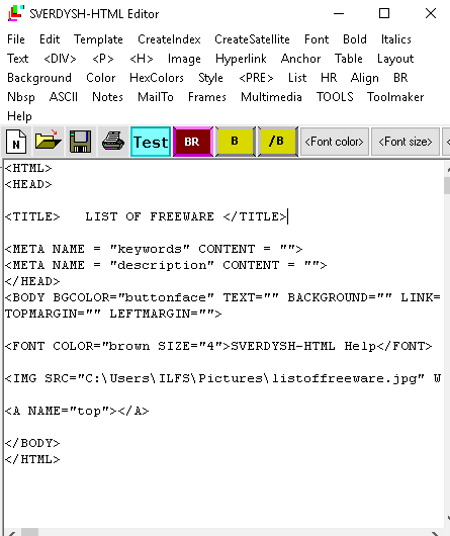Open the Color menu
This screenshot has height=536, width=450.
pyautogui.click(x=101, y=78)
